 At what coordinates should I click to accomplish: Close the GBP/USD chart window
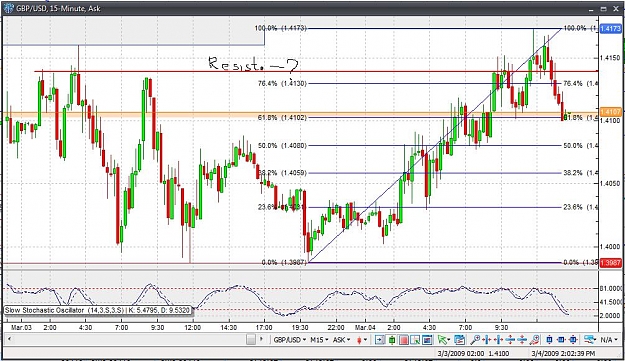615,8
